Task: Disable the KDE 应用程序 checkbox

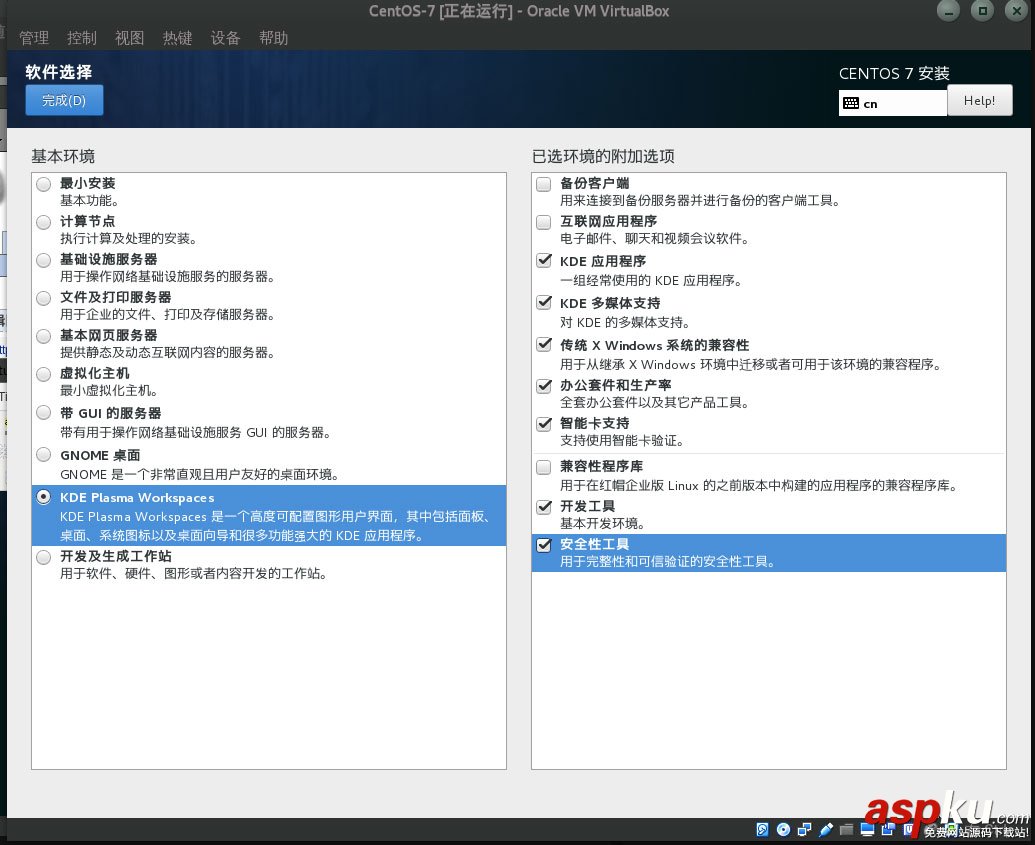Action: 543,260
